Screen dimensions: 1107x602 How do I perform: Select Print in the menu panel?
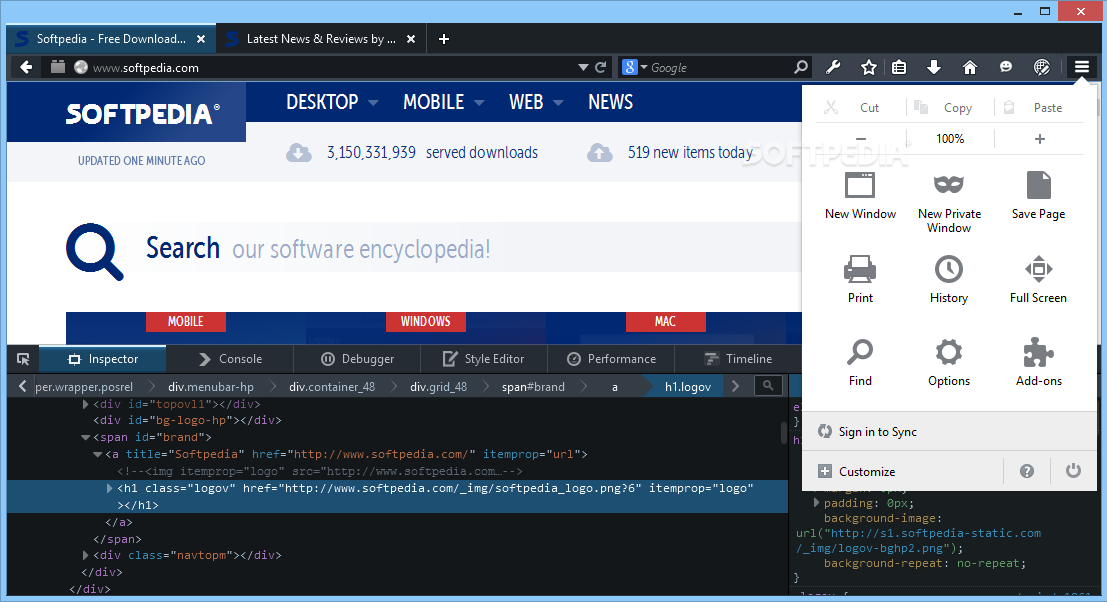pyautogui.click(x=860, y=279)
